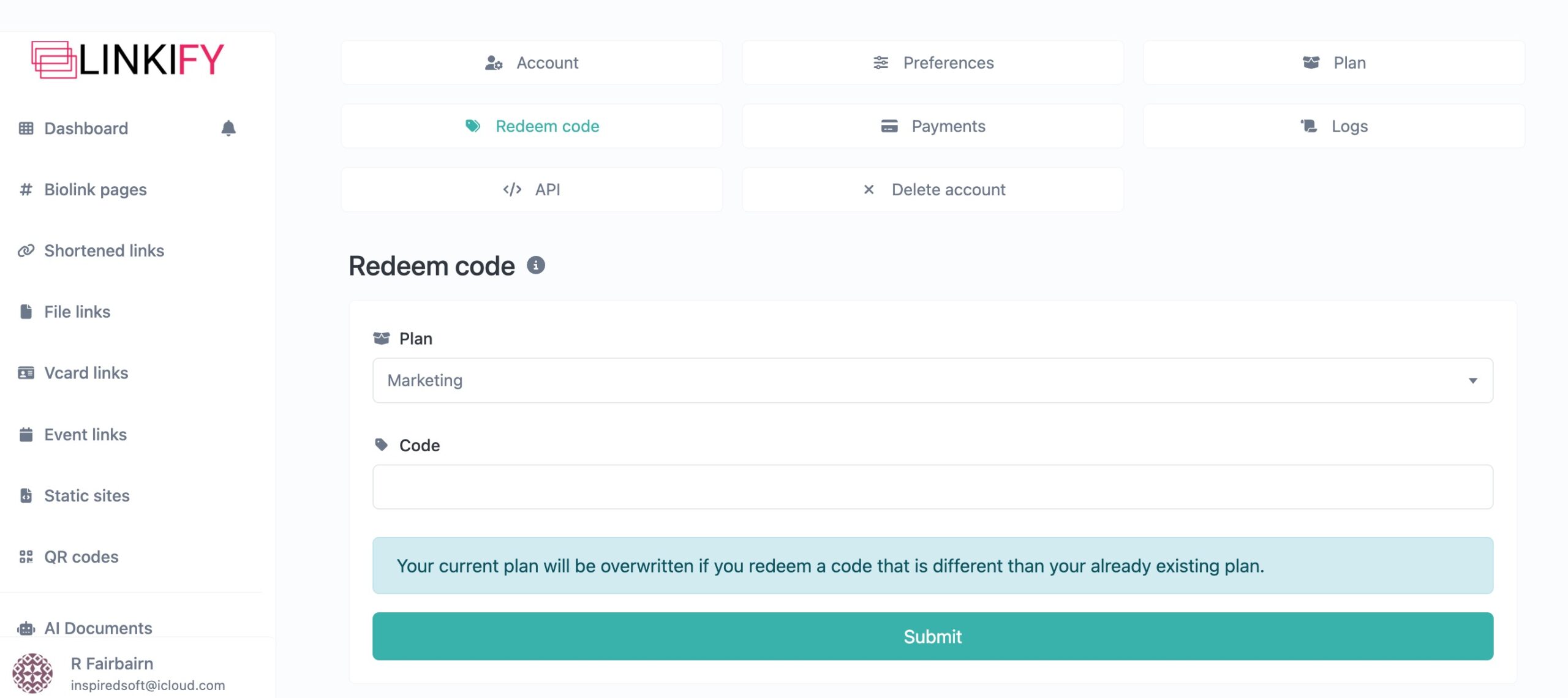Image resolution: width=1568 pixels, height=698 pixels.
Task: Open the Logs tab
Action: [1333, 126]
